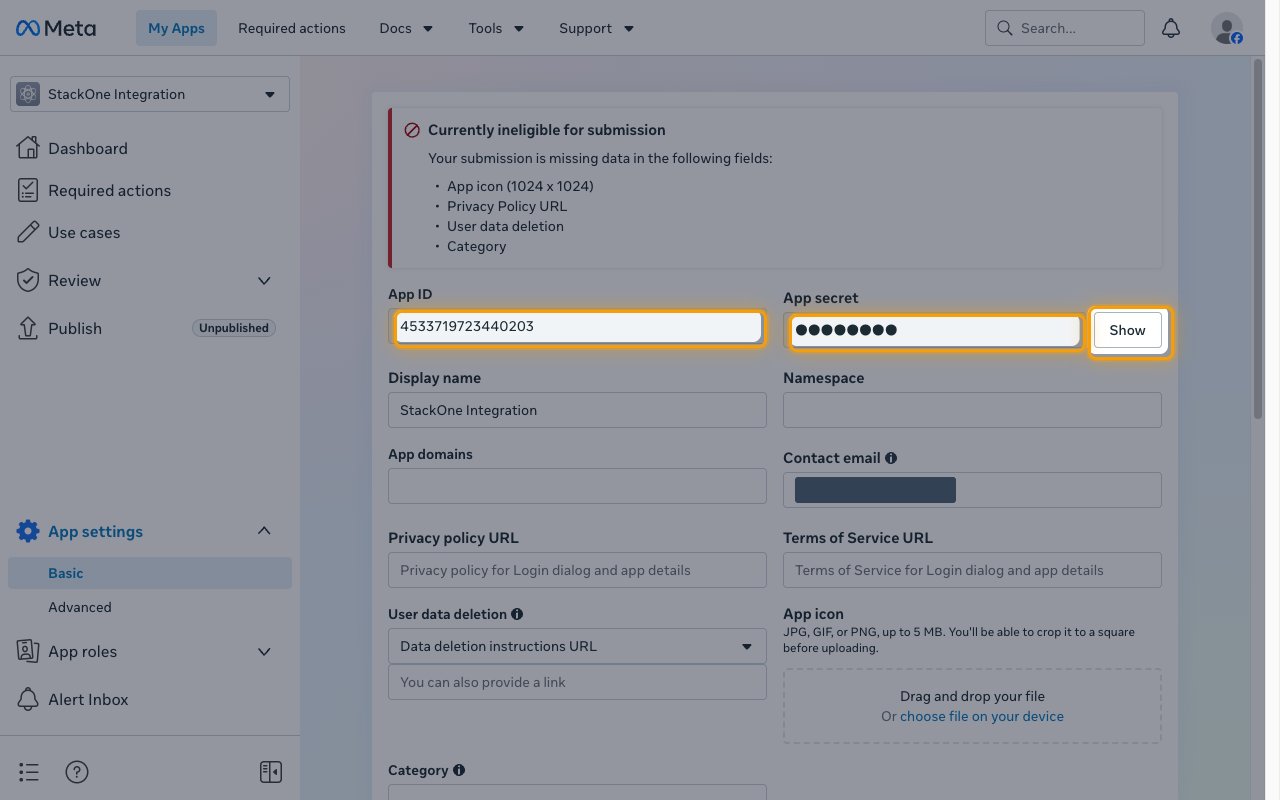Expand the Review section chevron
Viewport: 1280px width, 800px height.
tap(264, 280)
